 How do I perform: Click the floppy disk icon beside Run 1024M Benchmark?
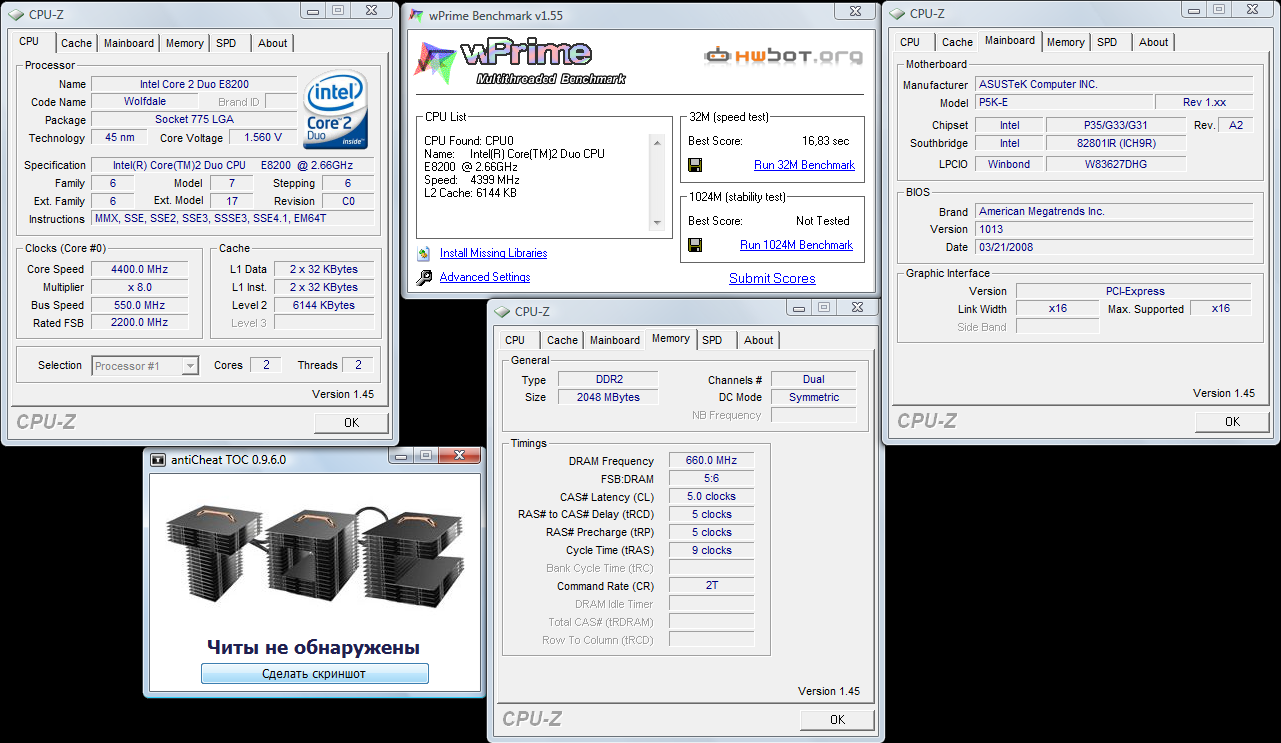click(x=695, y=245)
